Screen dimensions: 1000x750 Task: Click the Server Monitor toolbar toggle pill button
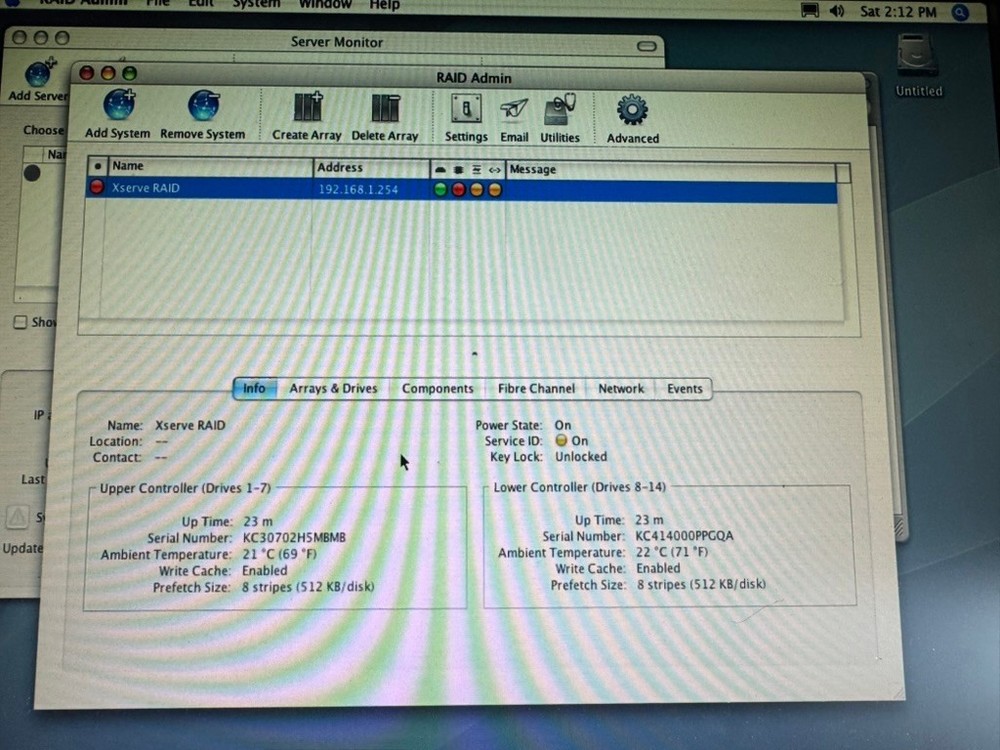[647, 46]
